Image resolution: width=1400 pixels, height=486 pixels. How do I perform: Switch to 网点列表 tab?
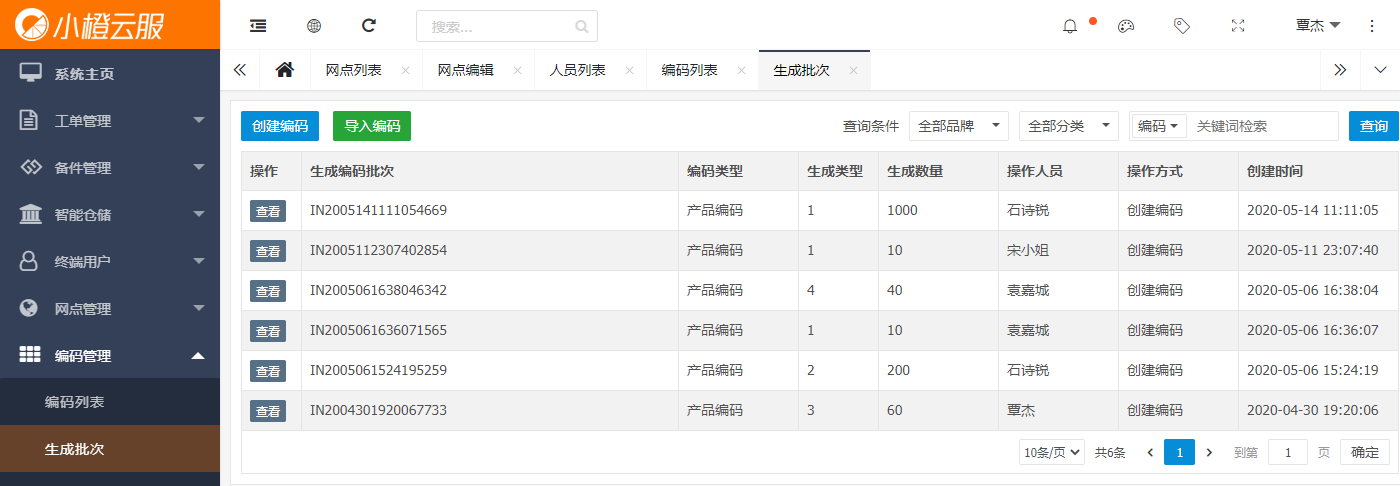point(354,70)
